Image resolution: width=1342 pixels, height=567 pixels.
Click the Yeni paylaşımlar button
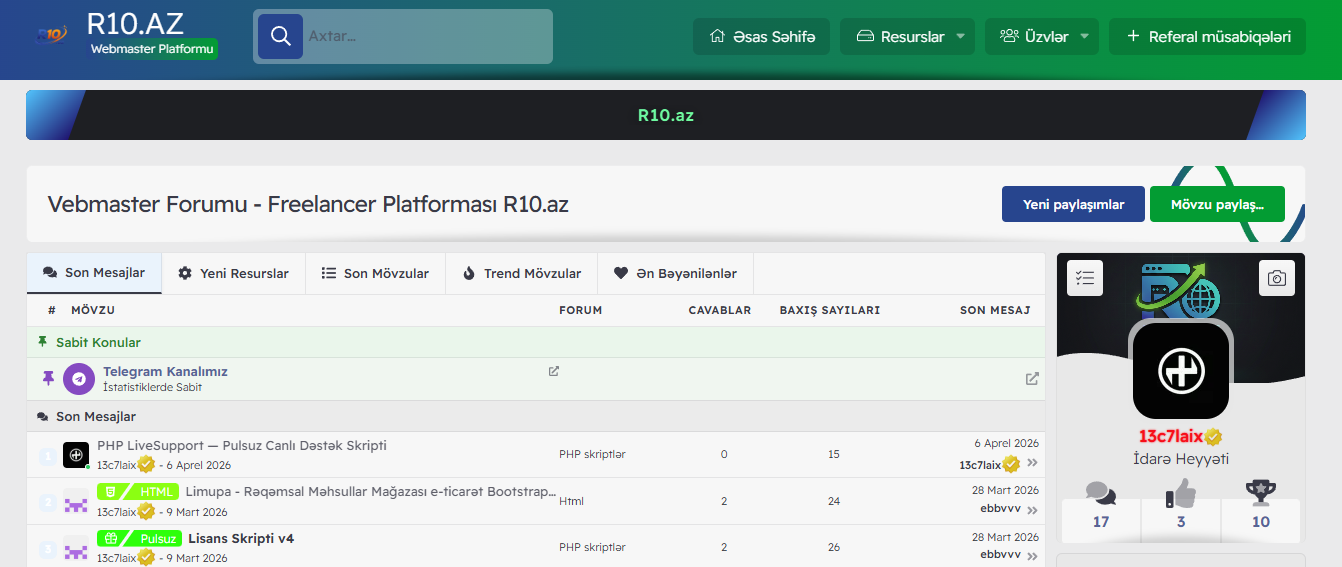click(x=1073, y=204)
